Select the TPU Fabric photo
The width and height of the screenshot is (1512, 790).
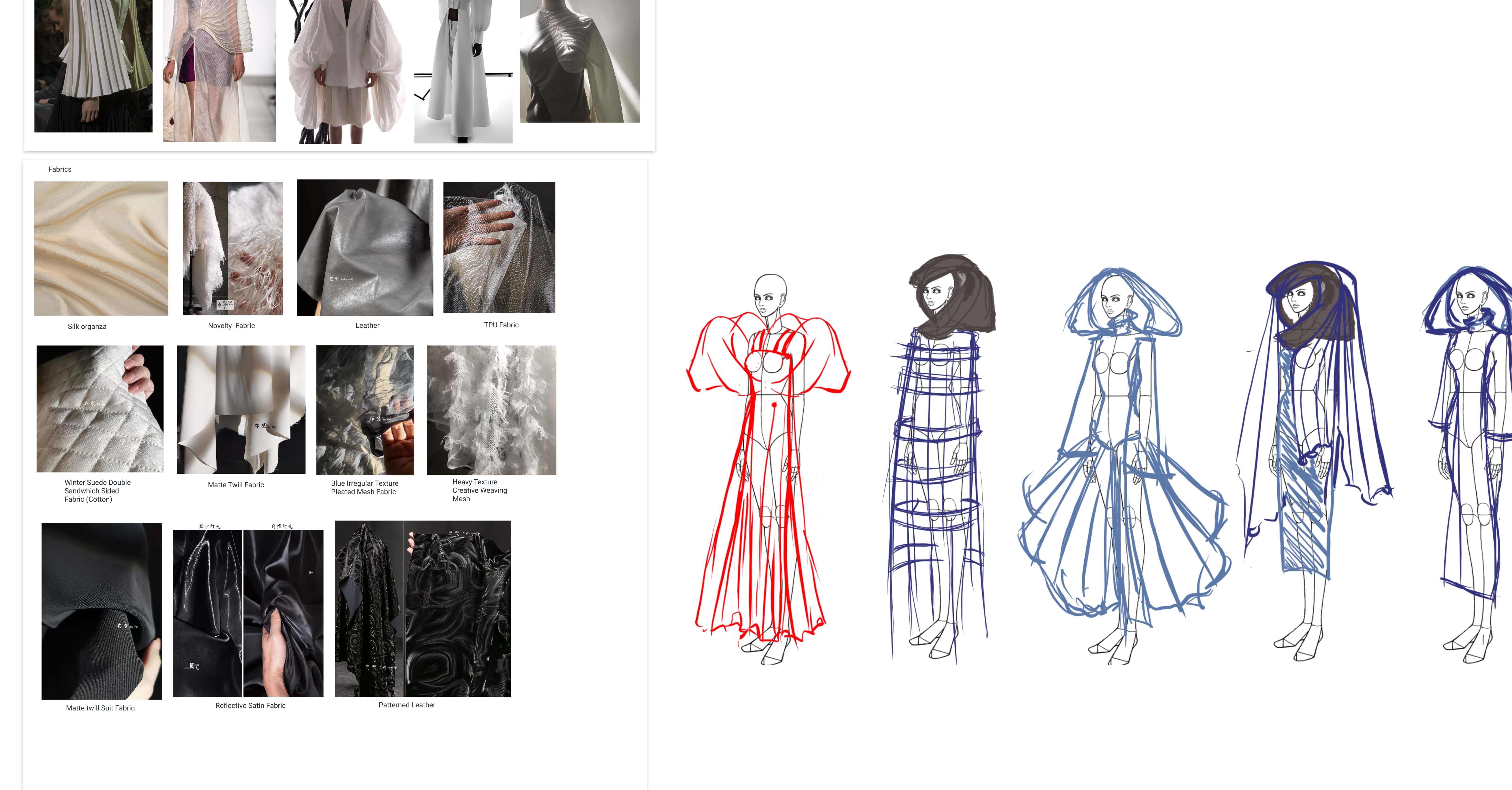pyautogui.click(x=499, y=247)
